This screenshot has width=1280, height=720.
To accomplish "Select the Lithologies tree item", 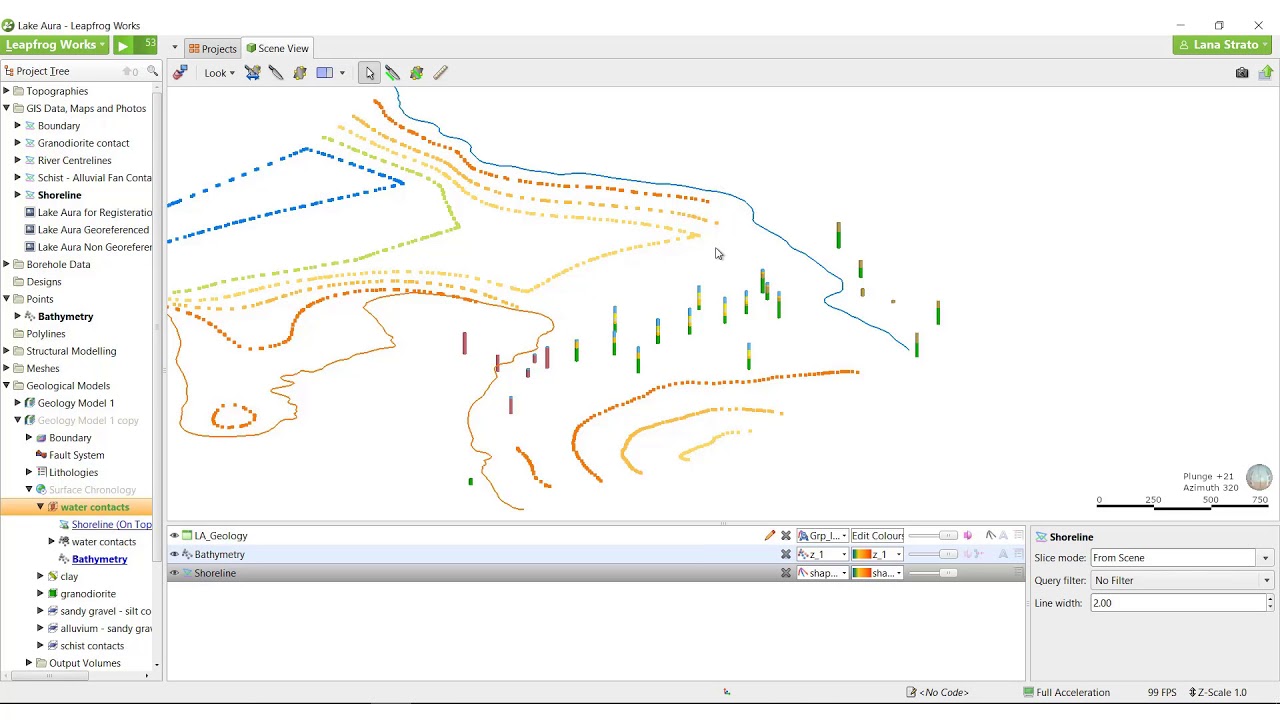I will [73, 472].
